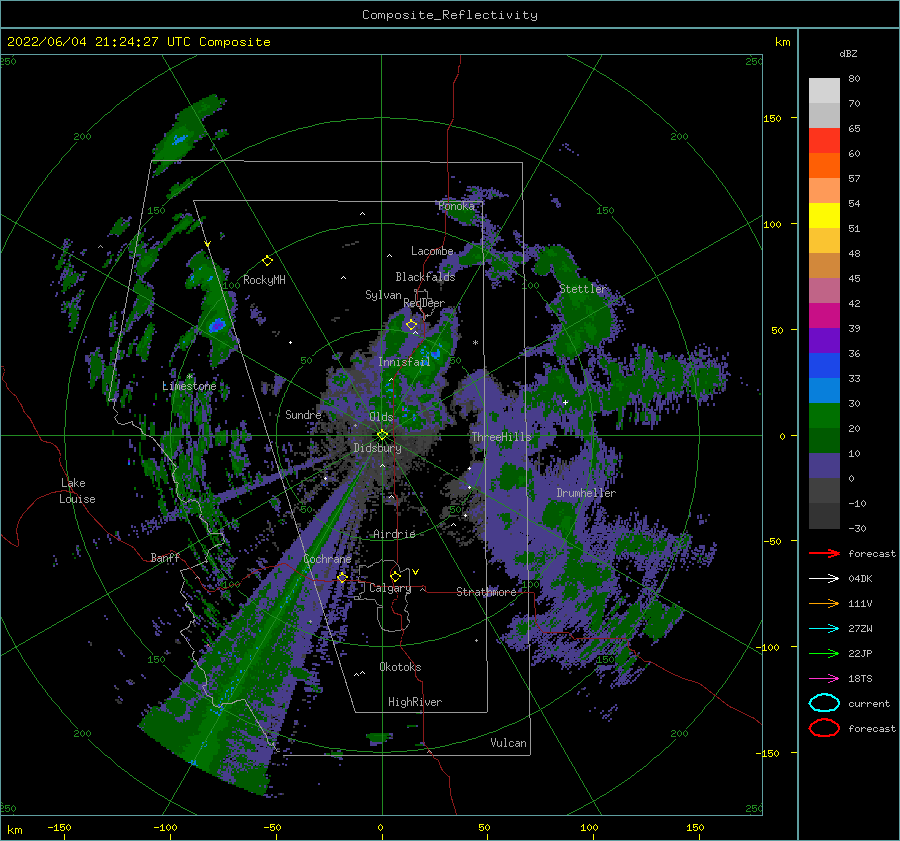Viewport: 900px width, 841px height.
Task: Click the yellow diamond marker above Calgary
Action: (x=395, y=576)
